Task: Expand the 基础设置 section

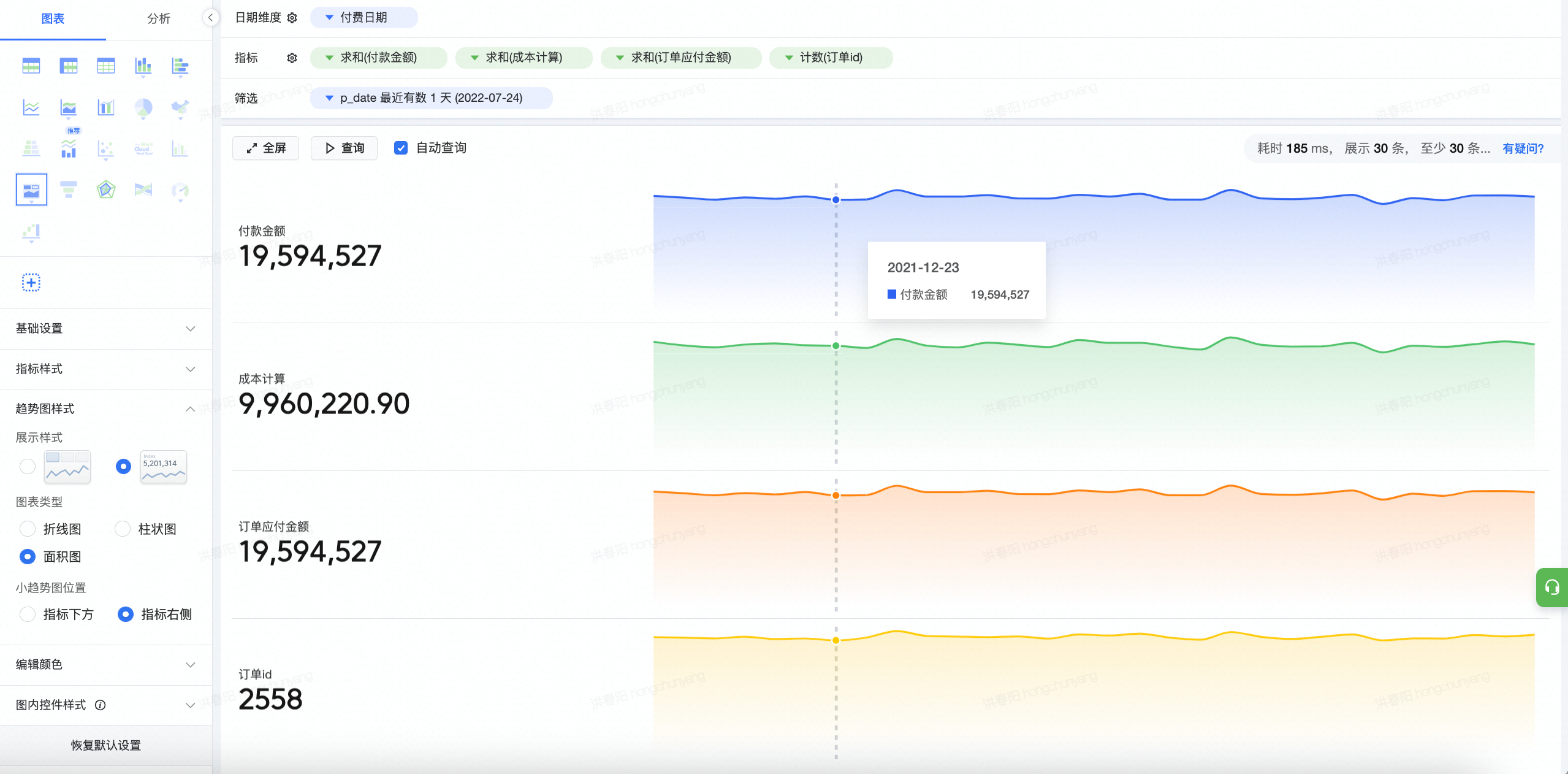Action: (x=106, y=328)
